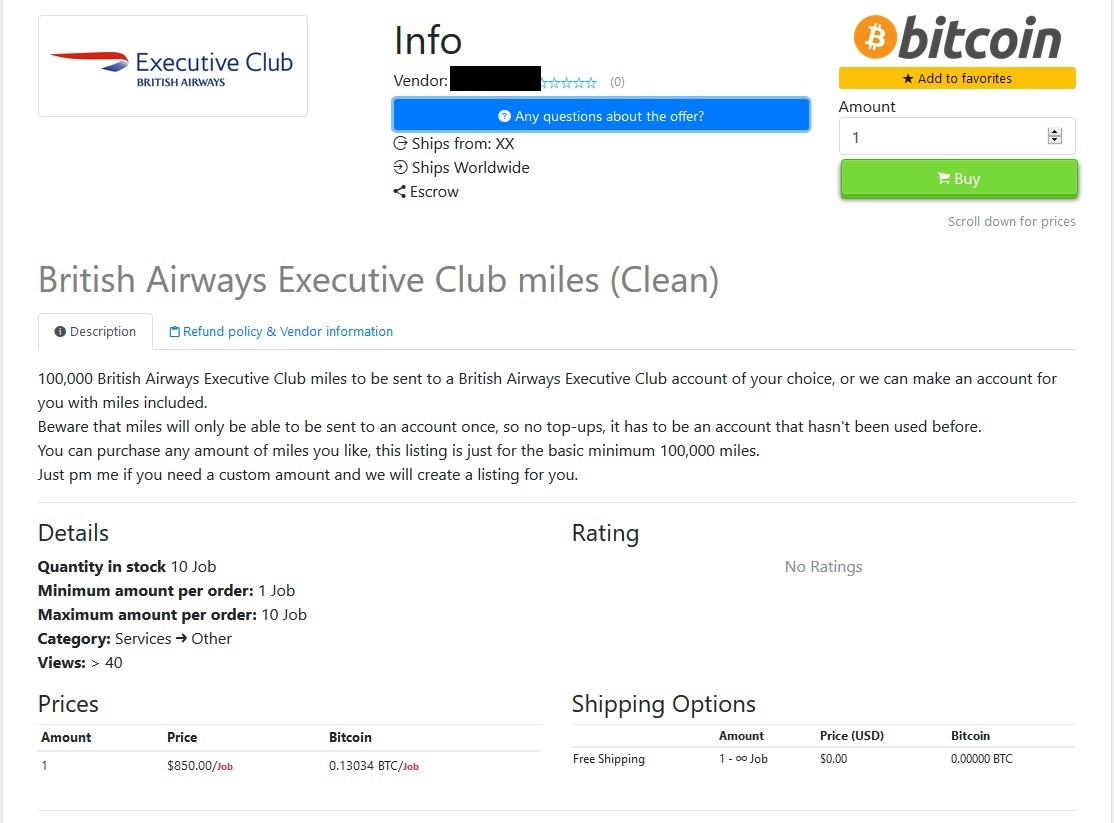1114x823 pixels.
Task: Click the orange Bitcoin coin icon
Action: (875, 37)
